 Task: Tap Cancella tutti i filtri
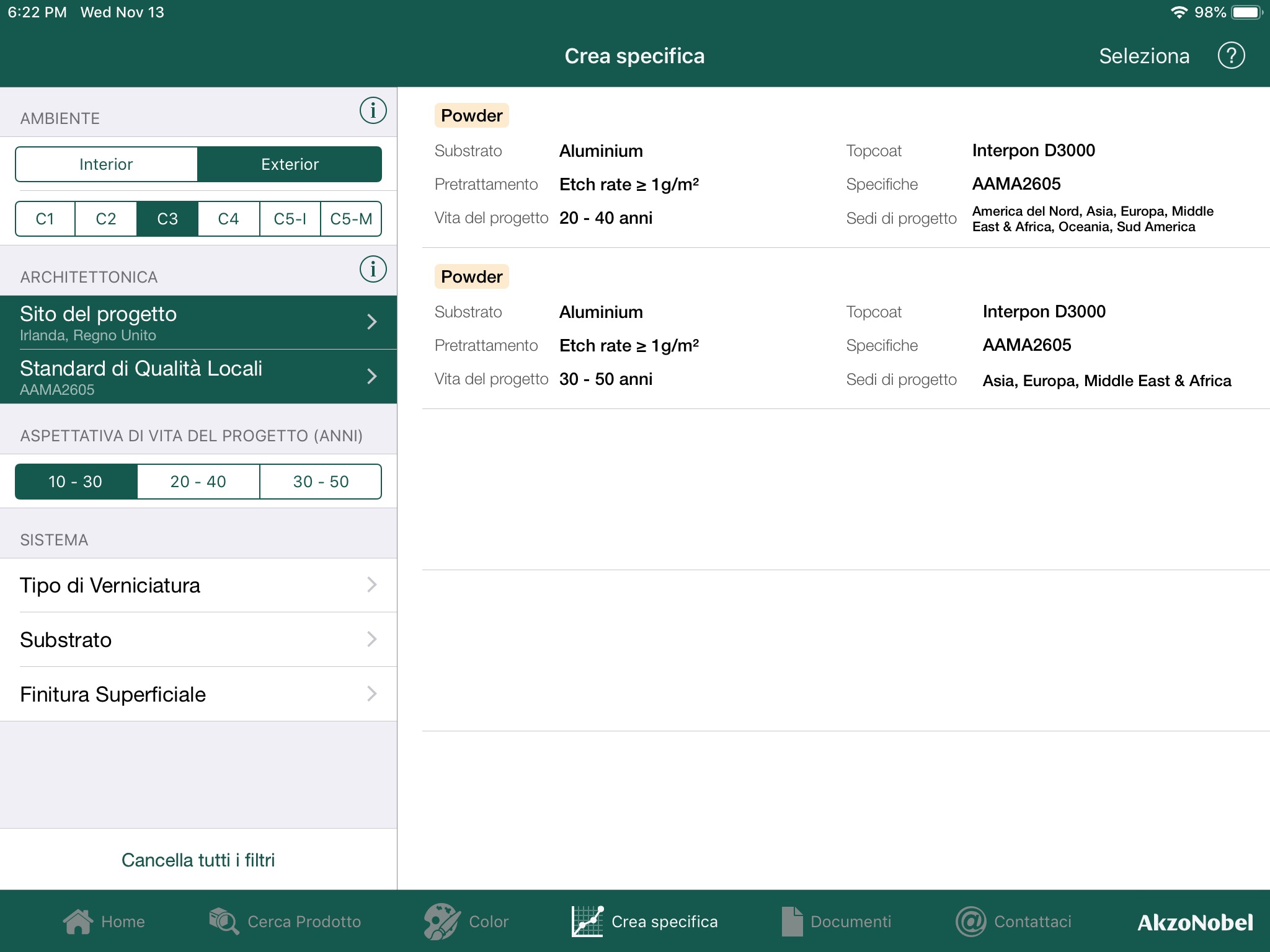(198, 860)
